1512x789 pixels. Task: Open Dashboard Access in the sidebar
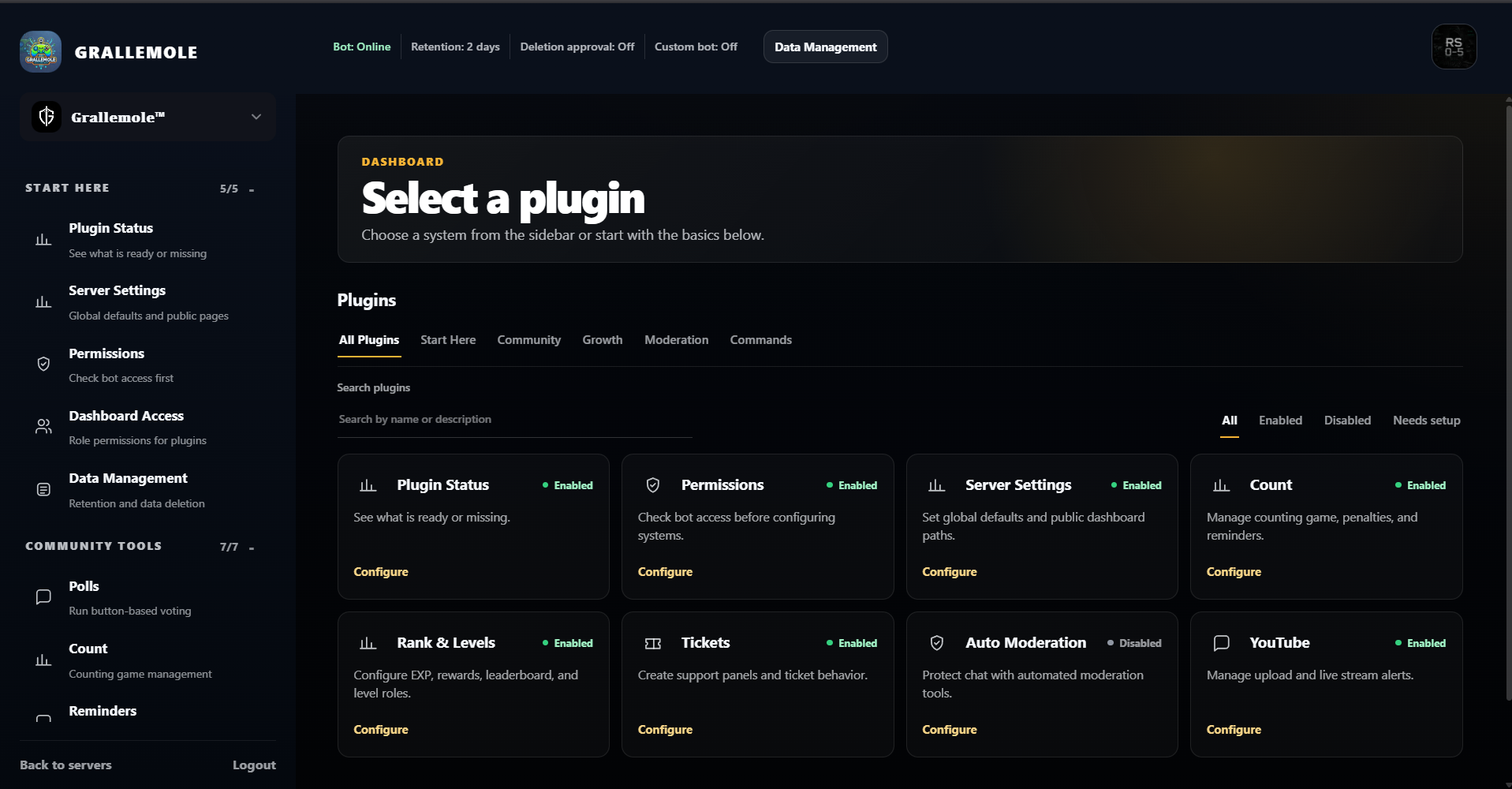(147, 427)
